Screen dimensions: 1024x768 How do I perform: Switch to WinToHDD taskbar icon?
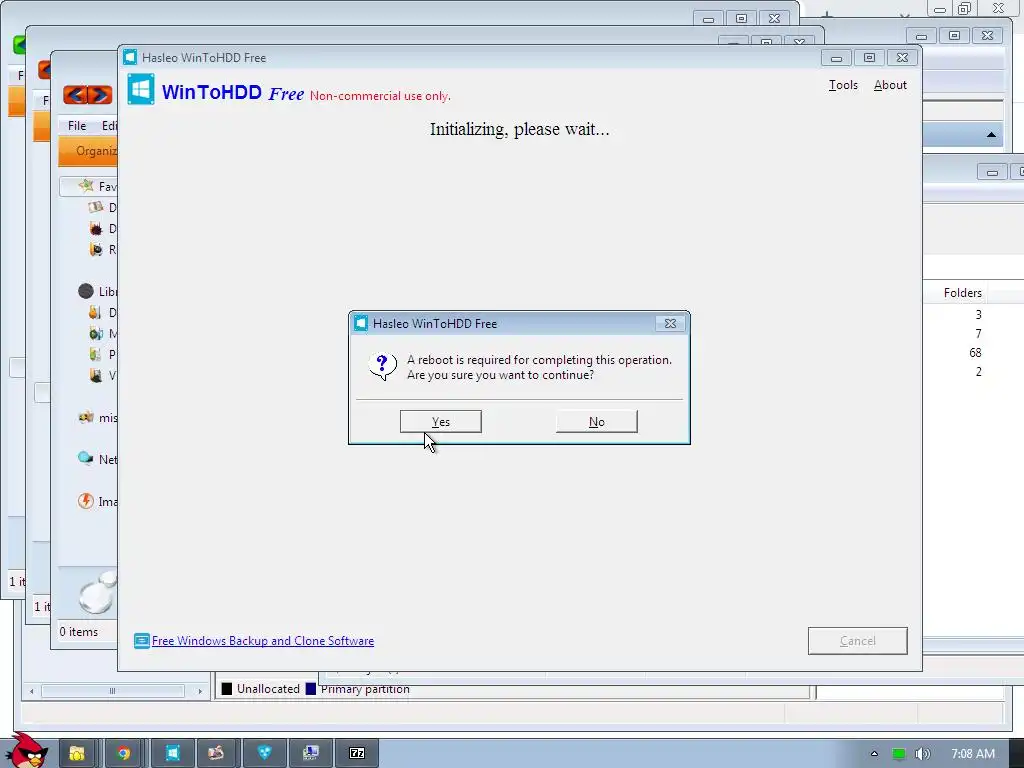172,753
